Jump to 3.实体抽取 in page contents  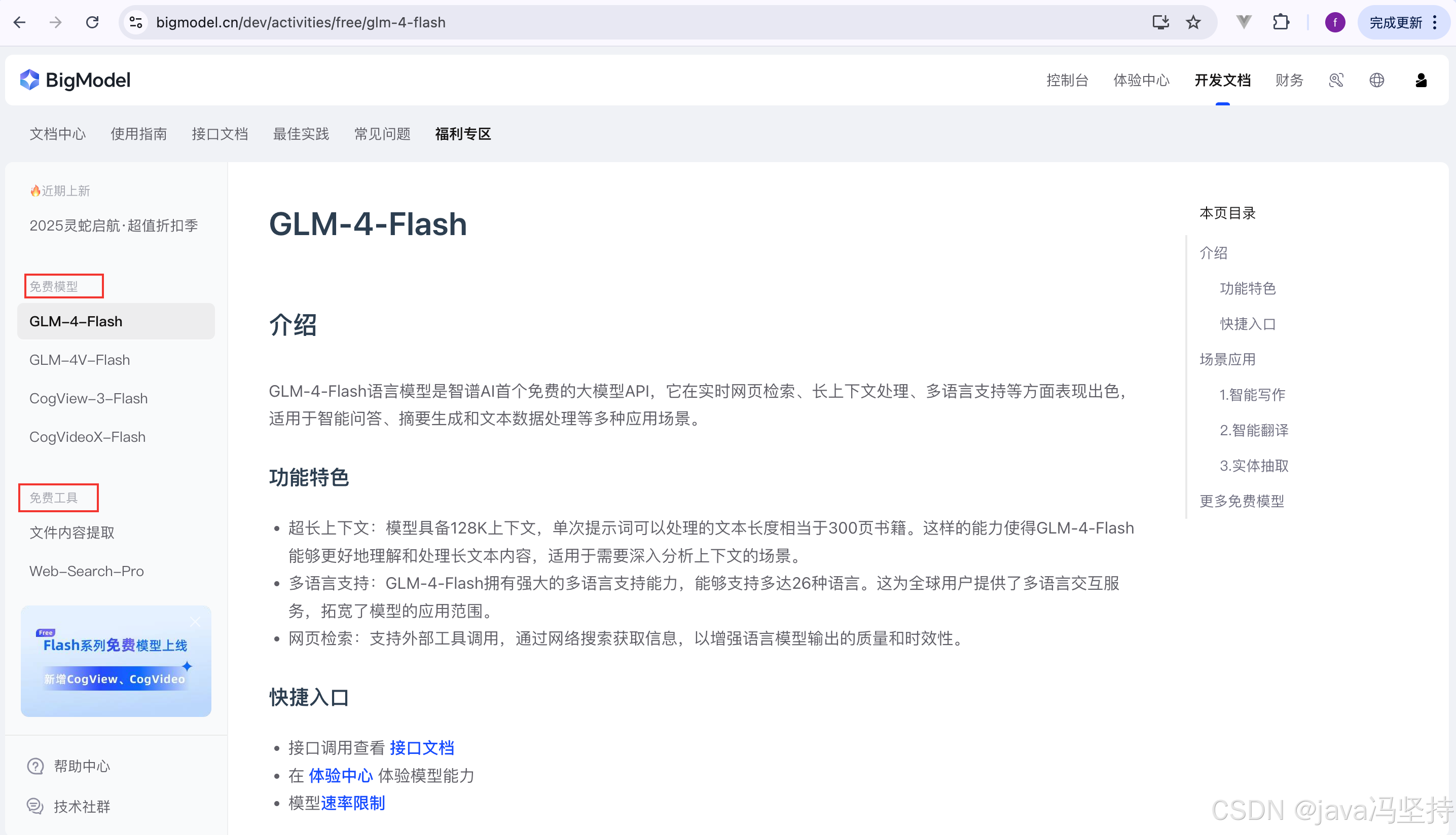(x=1254, y=466)
